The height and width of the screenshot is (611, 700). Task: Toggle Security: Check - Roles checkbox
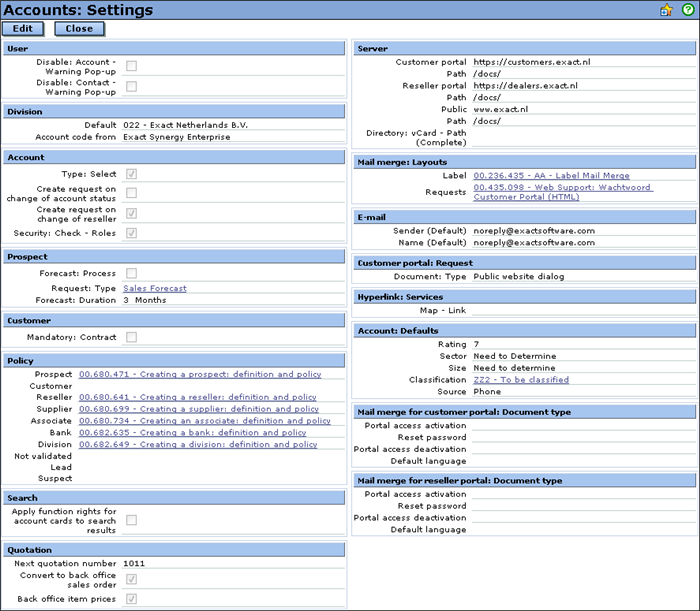click(x=131, y=233)
